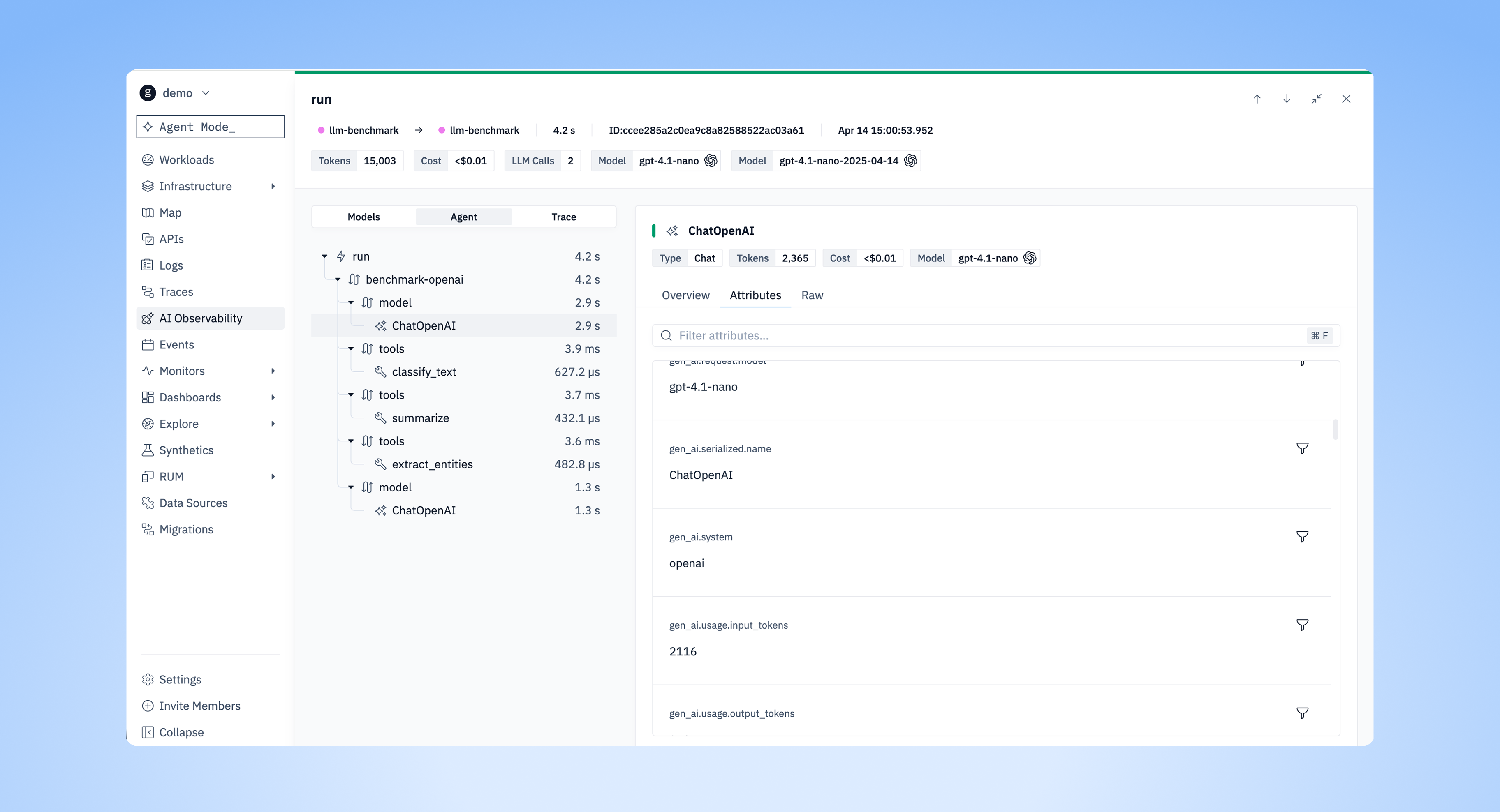Select the classify_text tool span

click(x=424, y=371)
